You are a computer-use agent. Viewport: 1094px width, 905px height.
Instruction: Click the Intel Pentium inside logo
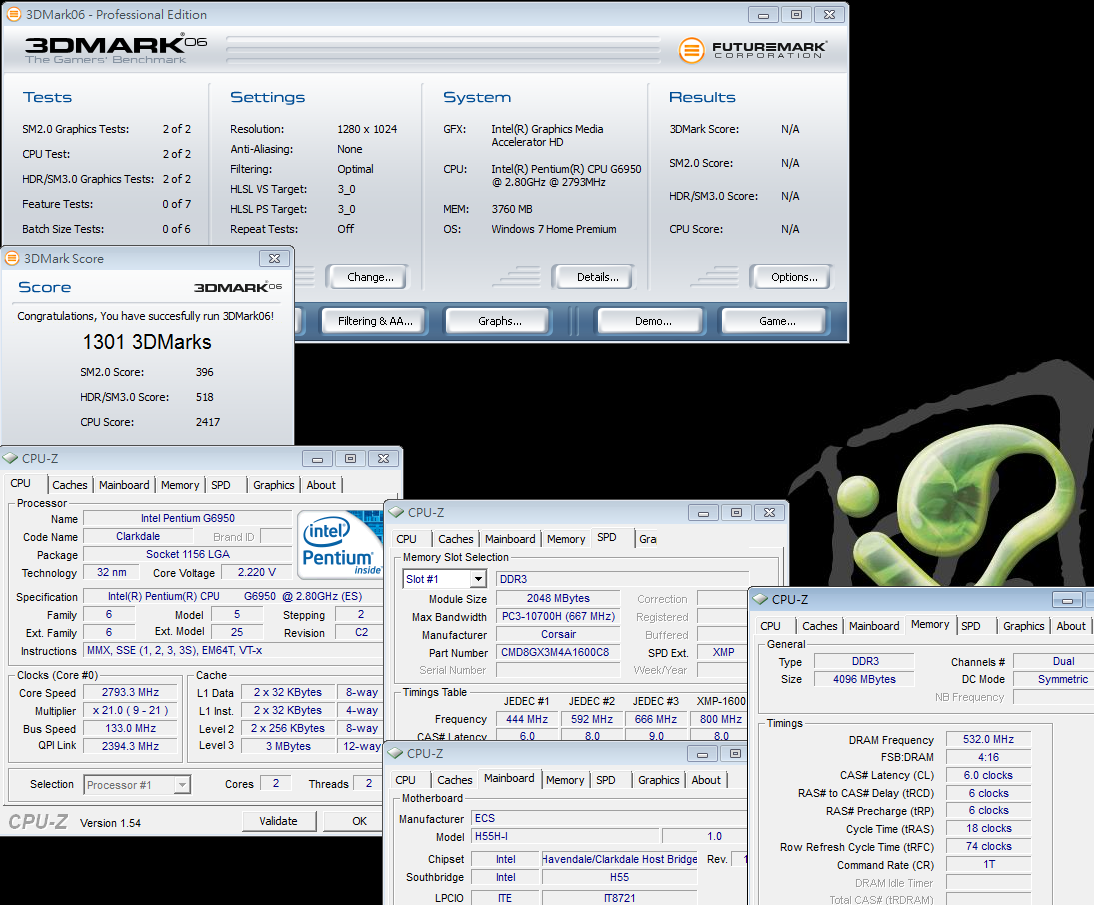(339, 545)
